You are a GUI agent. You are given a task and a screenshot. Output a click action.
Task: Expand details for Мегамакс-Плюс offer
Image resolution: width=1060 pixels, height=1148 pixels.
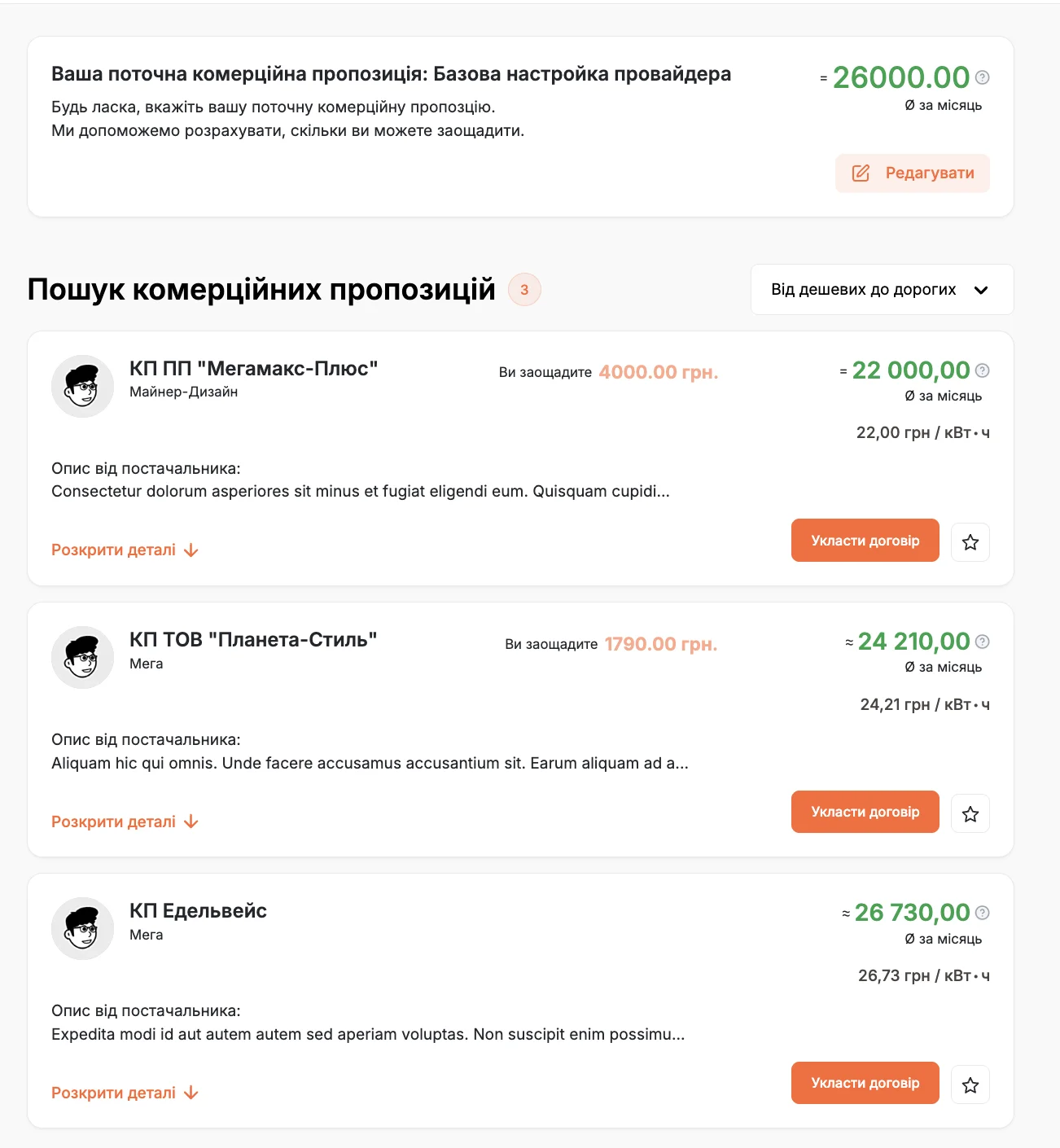coord(125,550)
